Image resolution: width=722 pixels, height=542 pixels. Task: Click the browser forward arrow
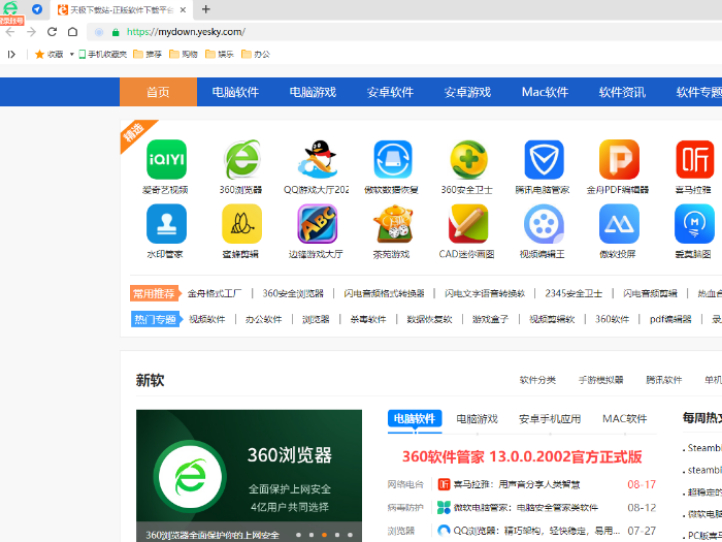31,32
